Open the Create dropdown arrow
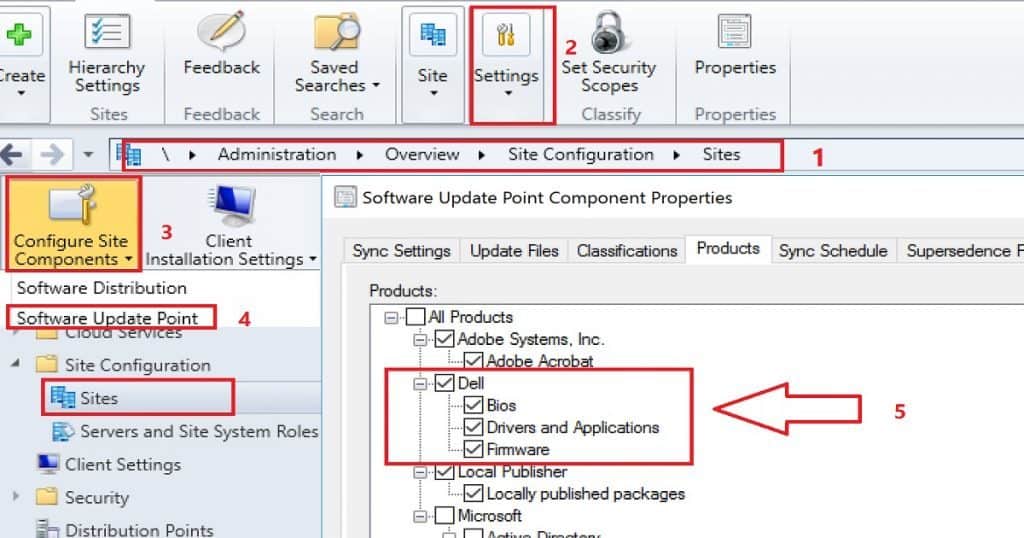 coord(21,93)
